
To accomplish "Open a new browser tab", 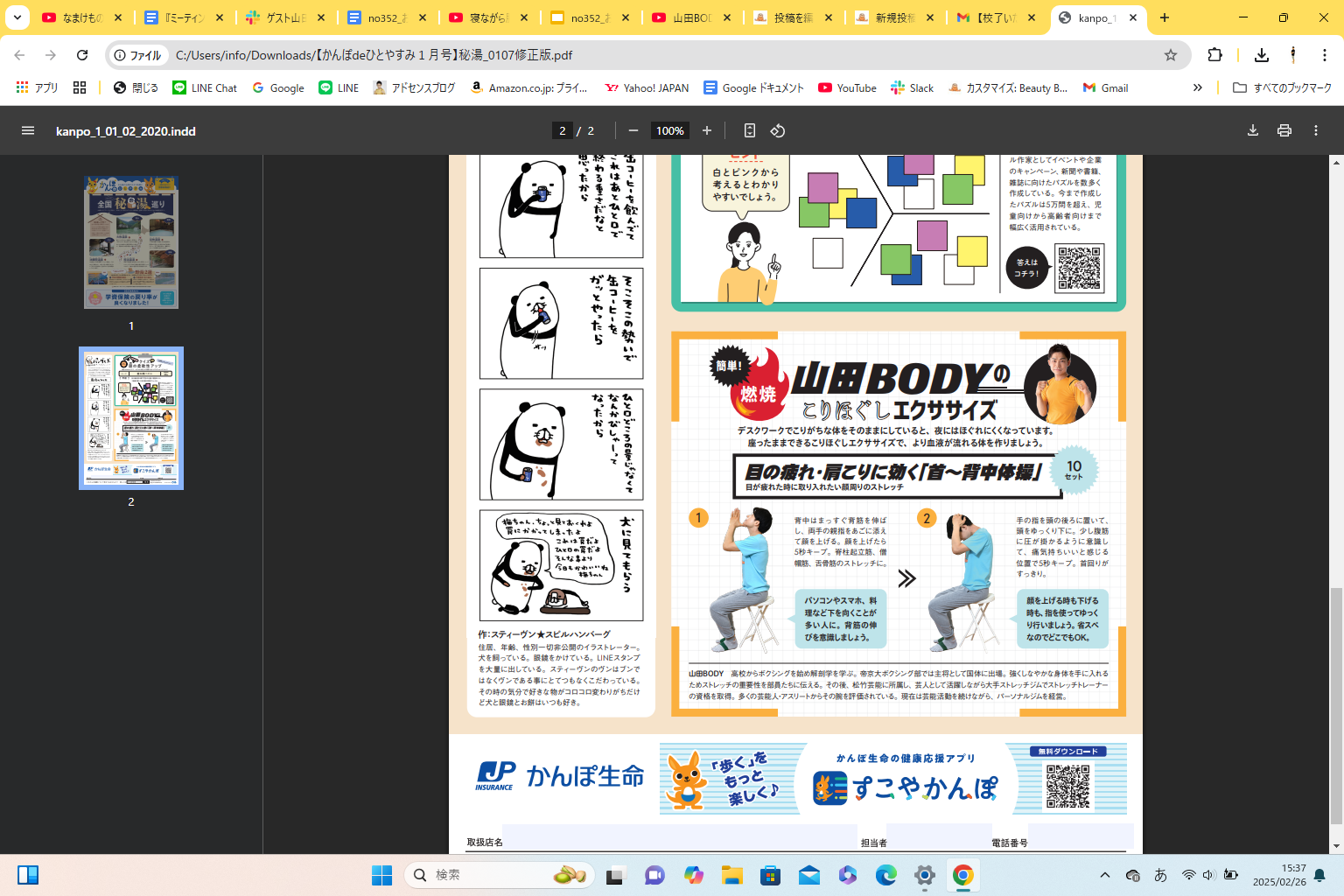I will click(x=1165, y=17).
